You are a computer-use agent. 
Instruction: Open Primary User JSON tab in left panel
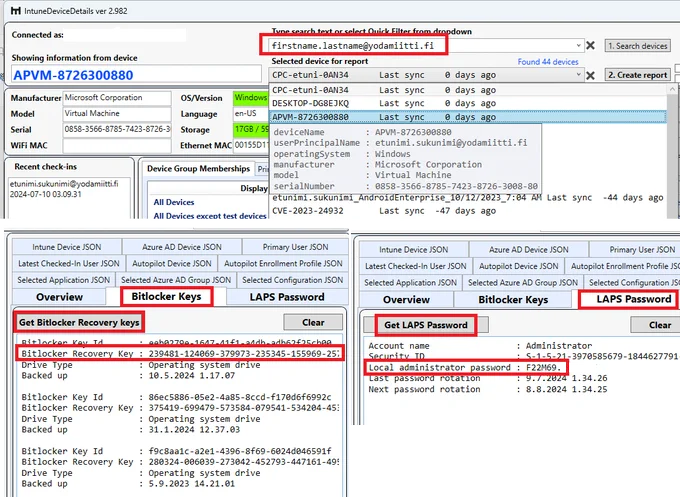click(x=295, y=247)
